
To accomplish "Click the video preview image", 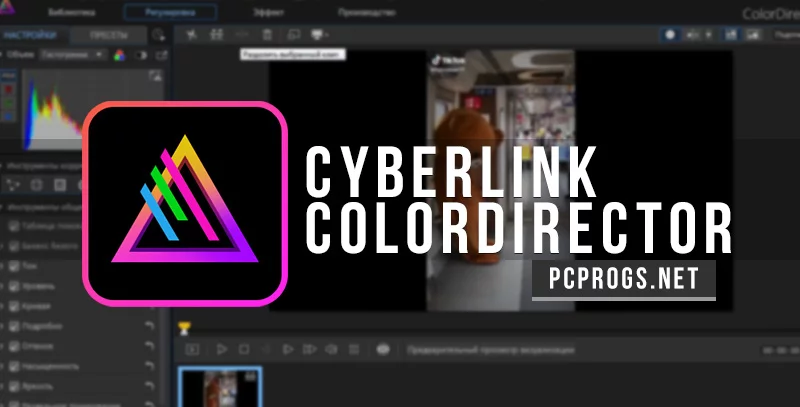I will [x=501, y=180].
